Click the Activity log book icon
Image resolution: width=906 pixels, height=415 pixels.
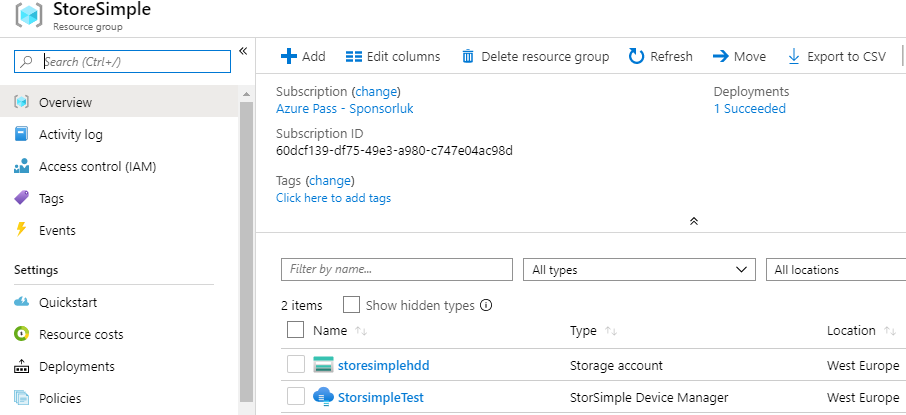tap(21, 134)
